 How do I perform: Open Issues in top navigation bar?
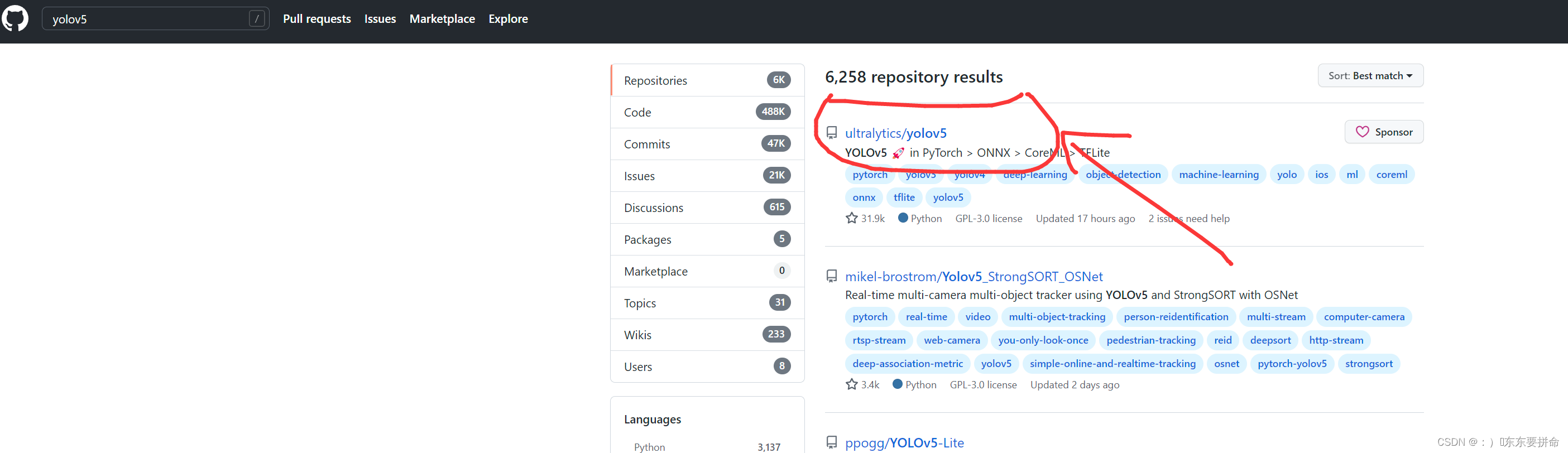tap(380, 19)
